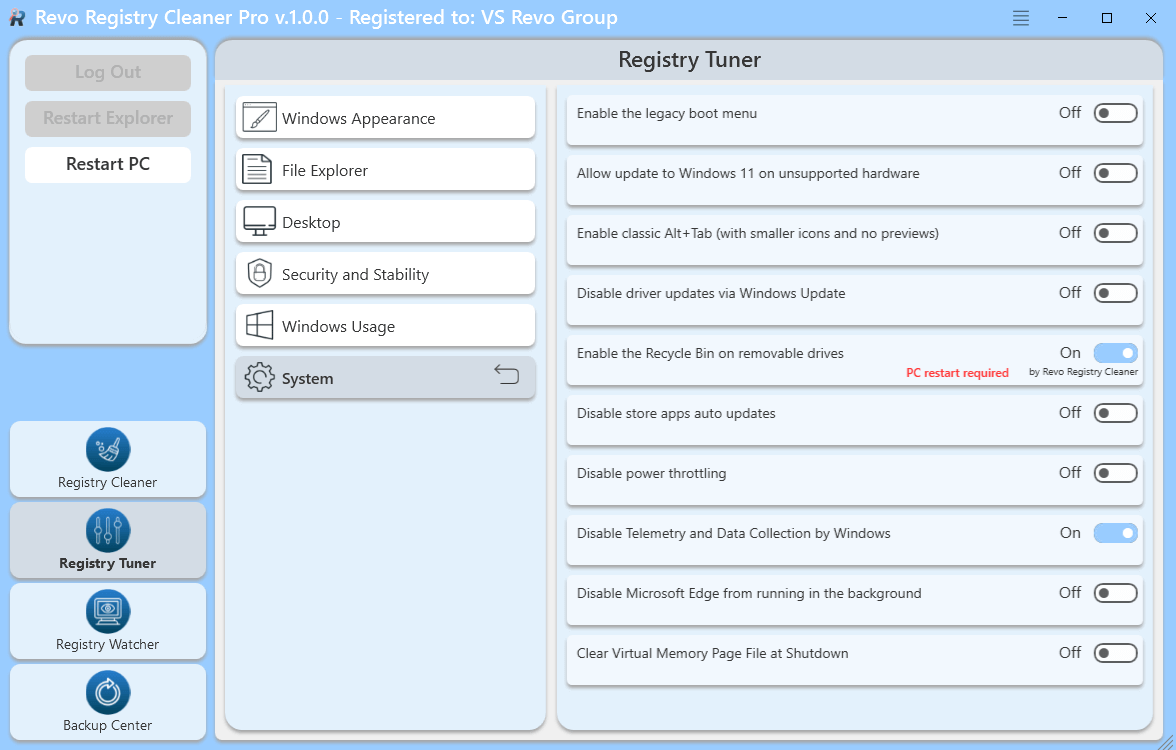Image resolution: width=1176 pixels, height=750 pixels.
Task: Disable Recycle Bin on removable drives toggle
Action: pos(1115,353)
